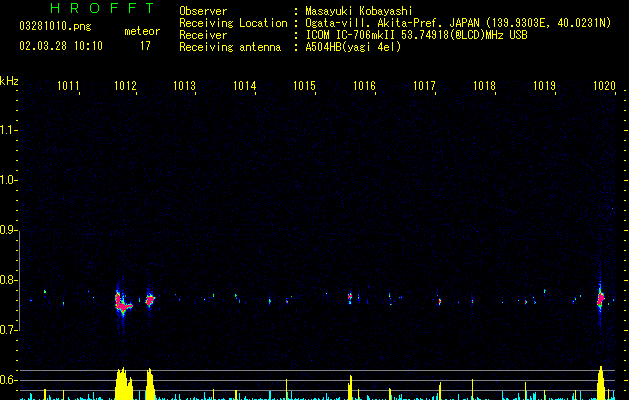Click the yellow intensity peak under 1020
The image size is (629, 400).
[601, 383]
